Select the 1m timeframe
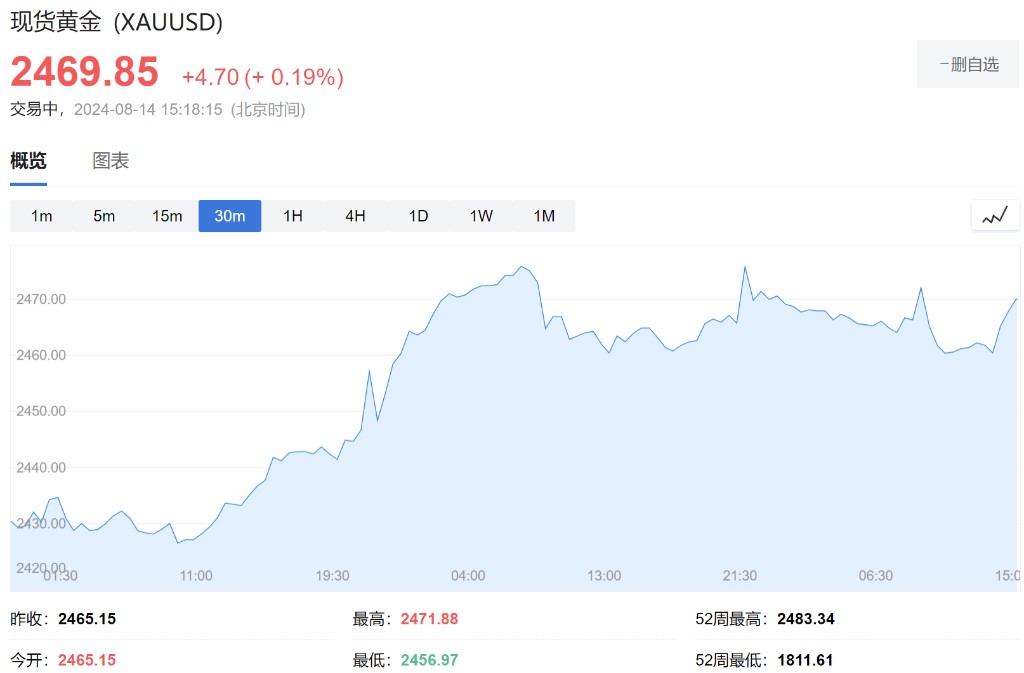This screenshot has width=1024, height=673. pos(41,216)
